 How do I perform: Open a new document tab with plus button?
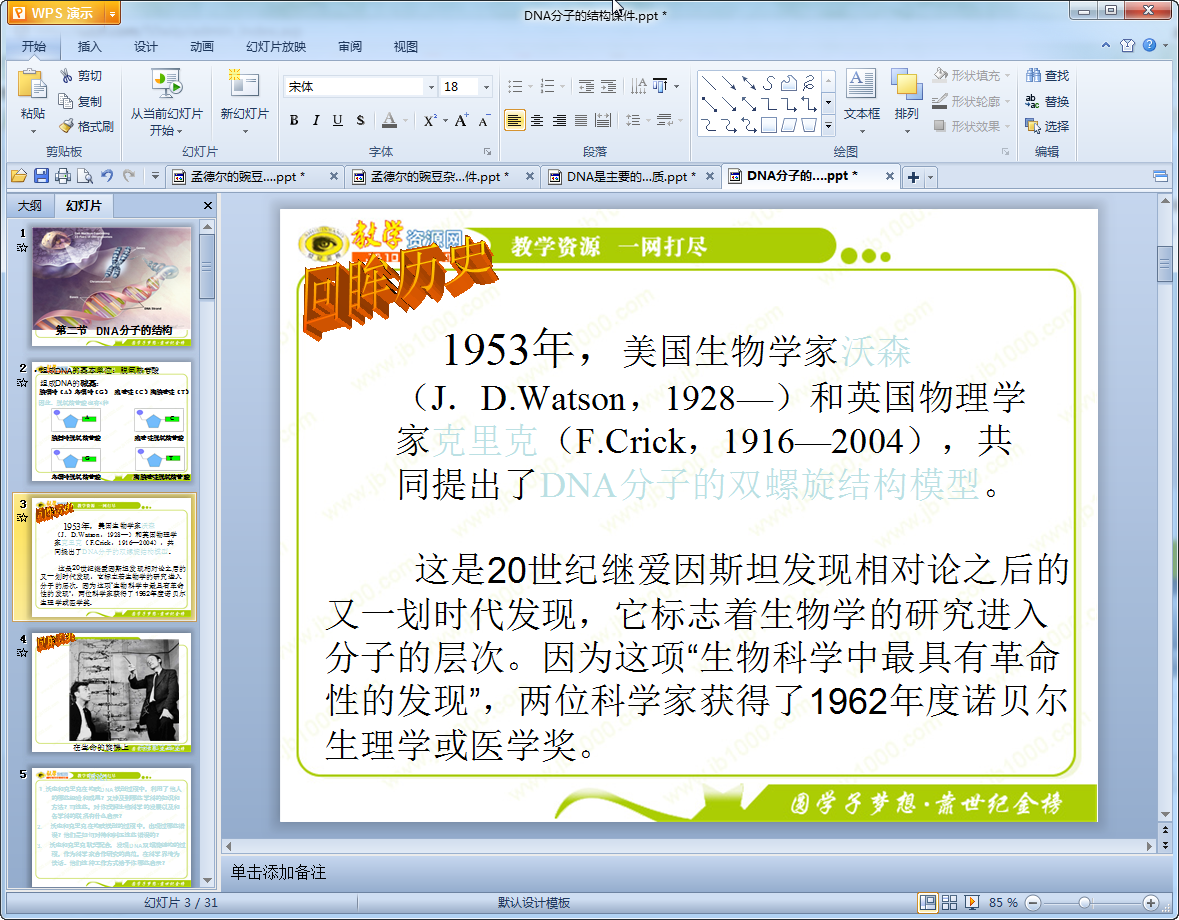tap(913, 177)
